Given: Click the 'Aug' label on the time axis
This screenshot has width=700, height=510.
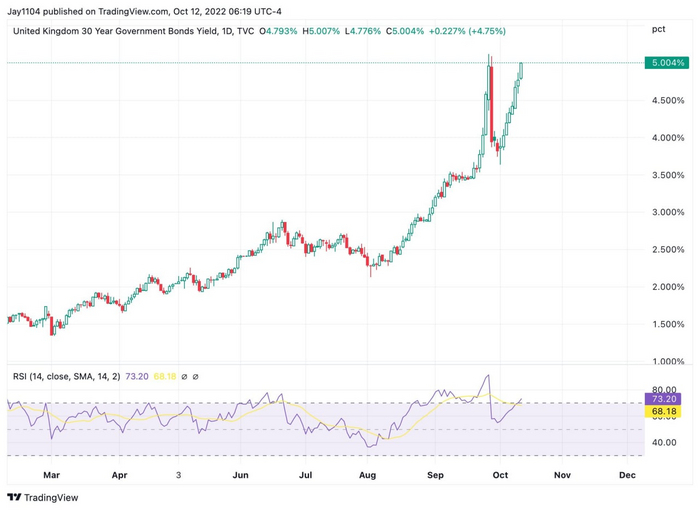Looking at the screenshot, I should pyautogui.click(x=367, y=475).
